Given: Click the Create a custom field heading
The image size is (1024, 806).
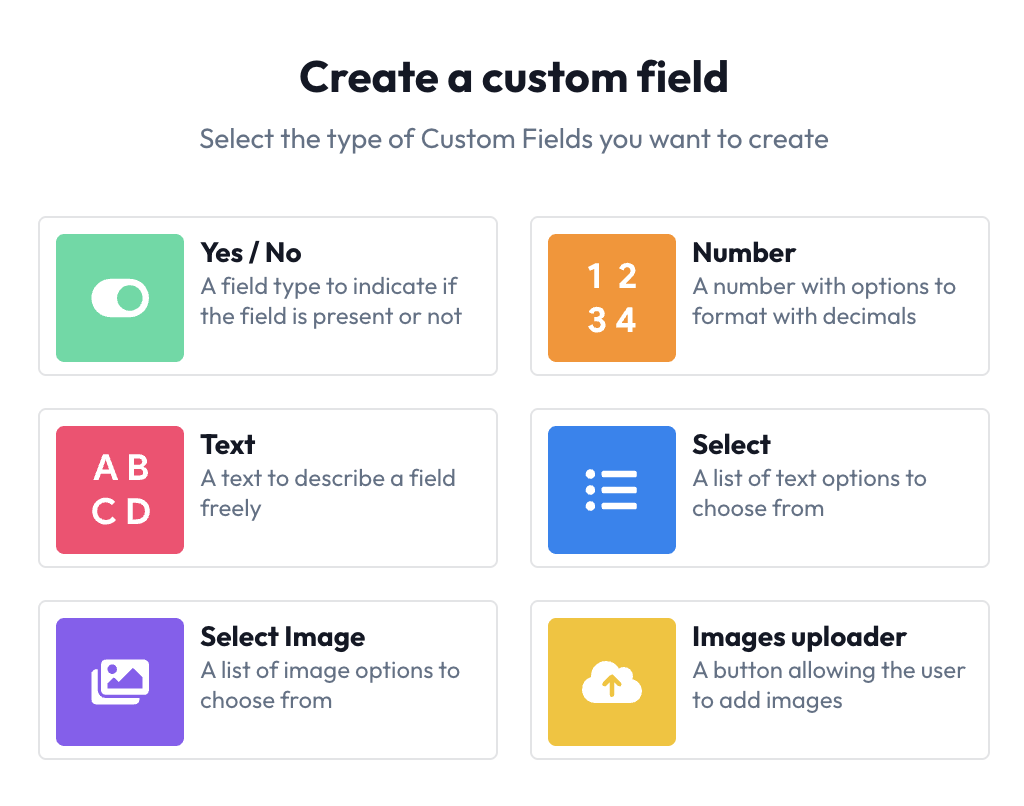Looking at the screenshot, I should (x=512, y=76).
